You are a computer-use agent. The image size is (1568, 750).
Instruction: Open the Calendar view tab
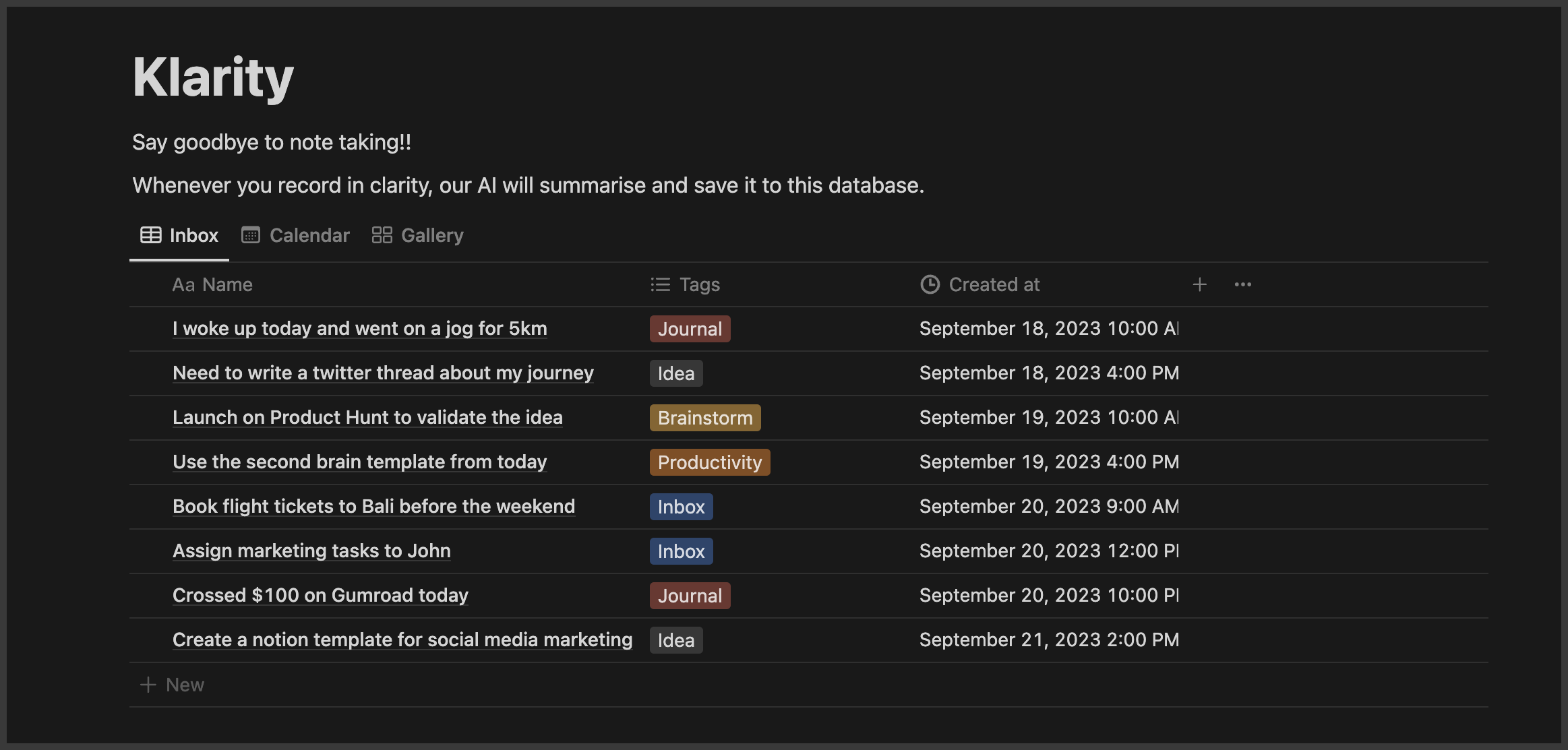296,235
